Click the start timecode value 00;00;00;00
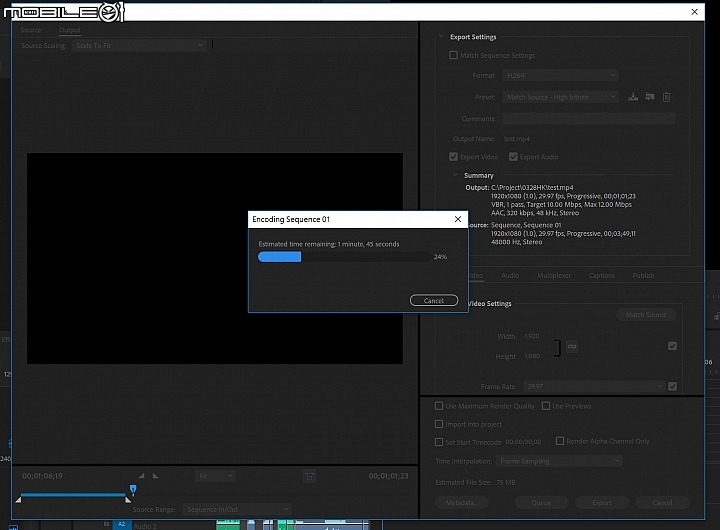Screen dimensions: 720x530 tap(523, 442)
